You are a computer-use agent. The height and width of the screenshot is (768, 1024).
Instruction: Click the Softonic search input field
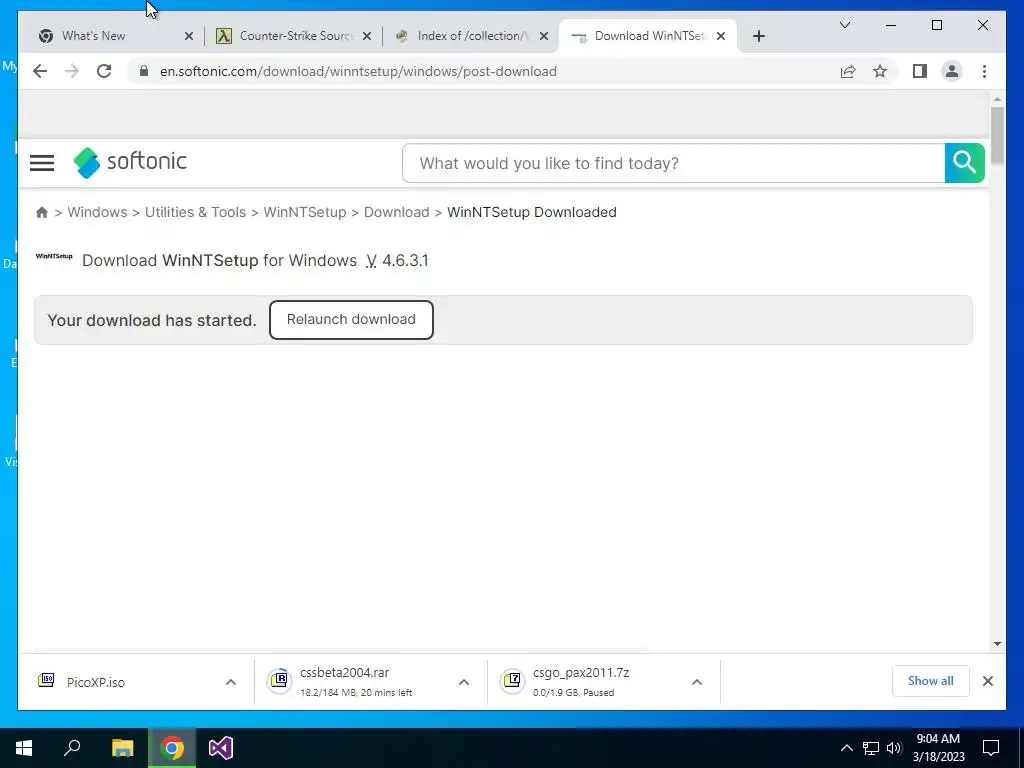(x=674, y=163)
